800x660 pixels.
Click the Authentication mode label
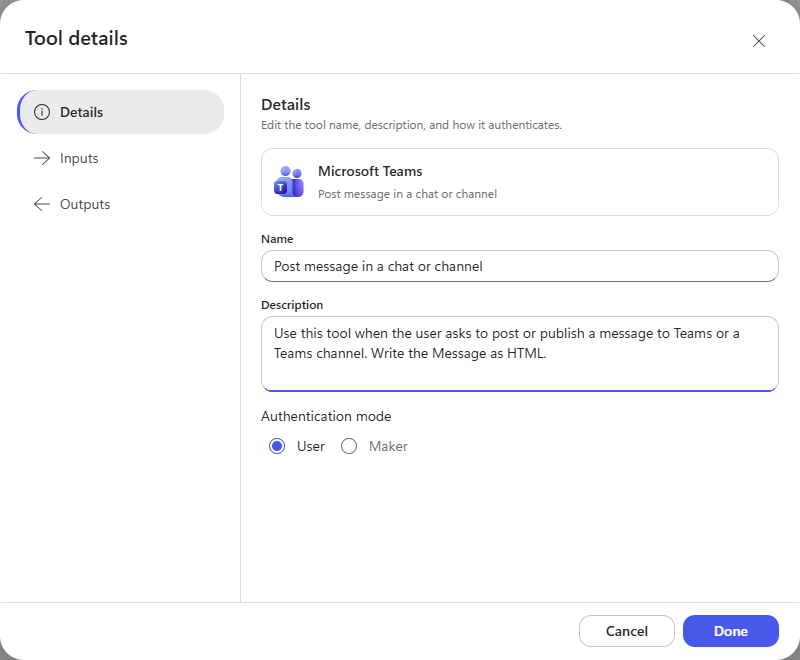tap(326, 416)
